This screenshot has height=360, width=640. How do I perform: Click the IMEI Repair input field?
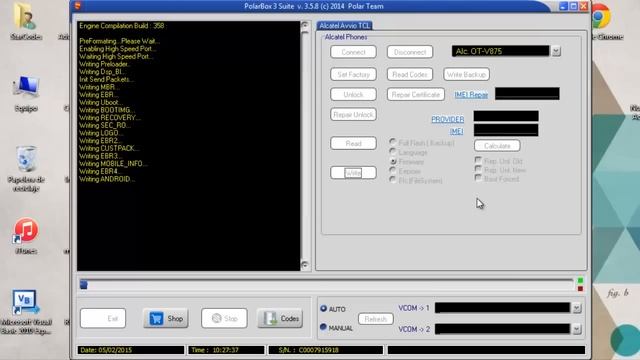[x=527, y=93]
